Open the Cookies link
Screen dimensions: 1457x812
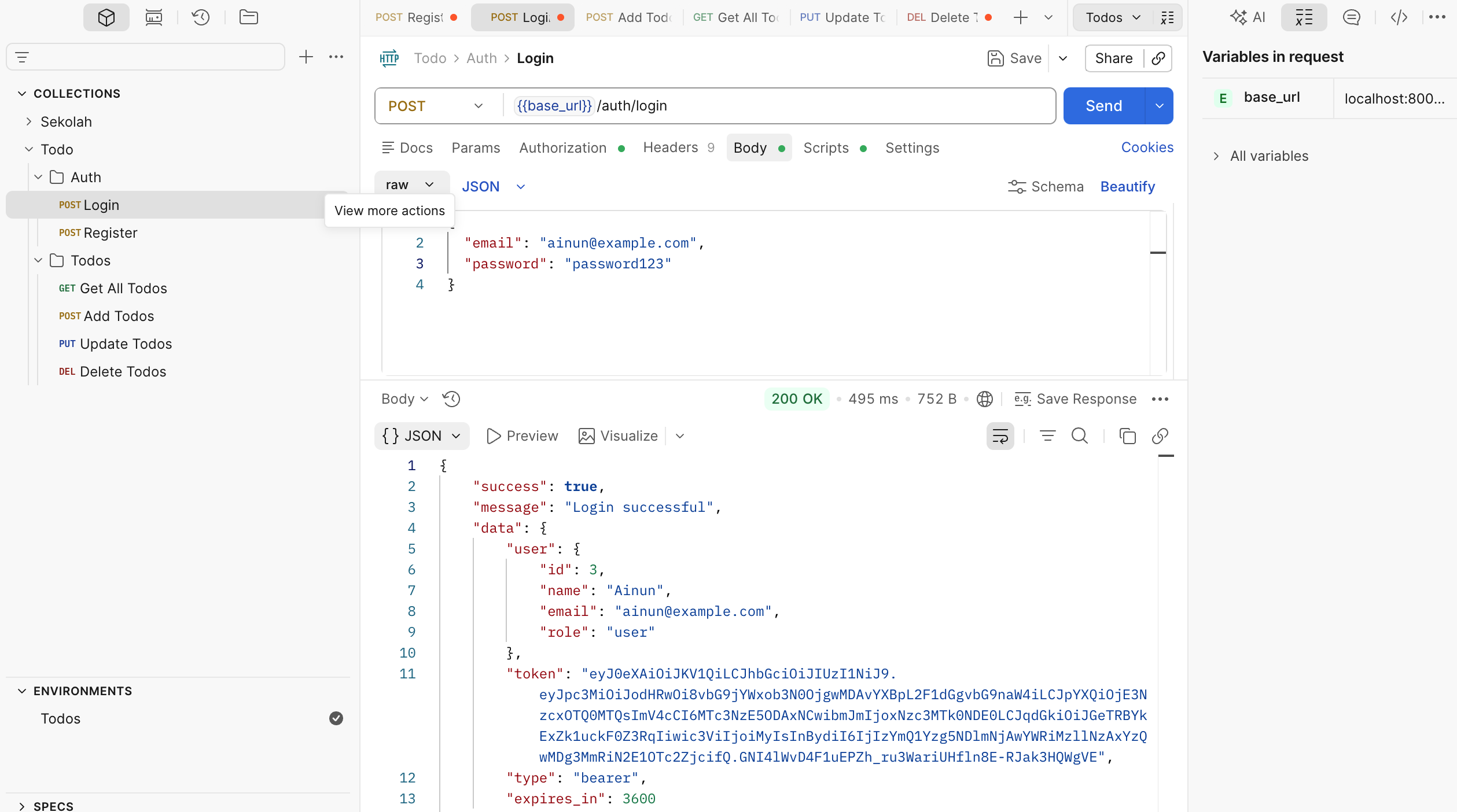pyautogui.click(x=1147, y=147)
